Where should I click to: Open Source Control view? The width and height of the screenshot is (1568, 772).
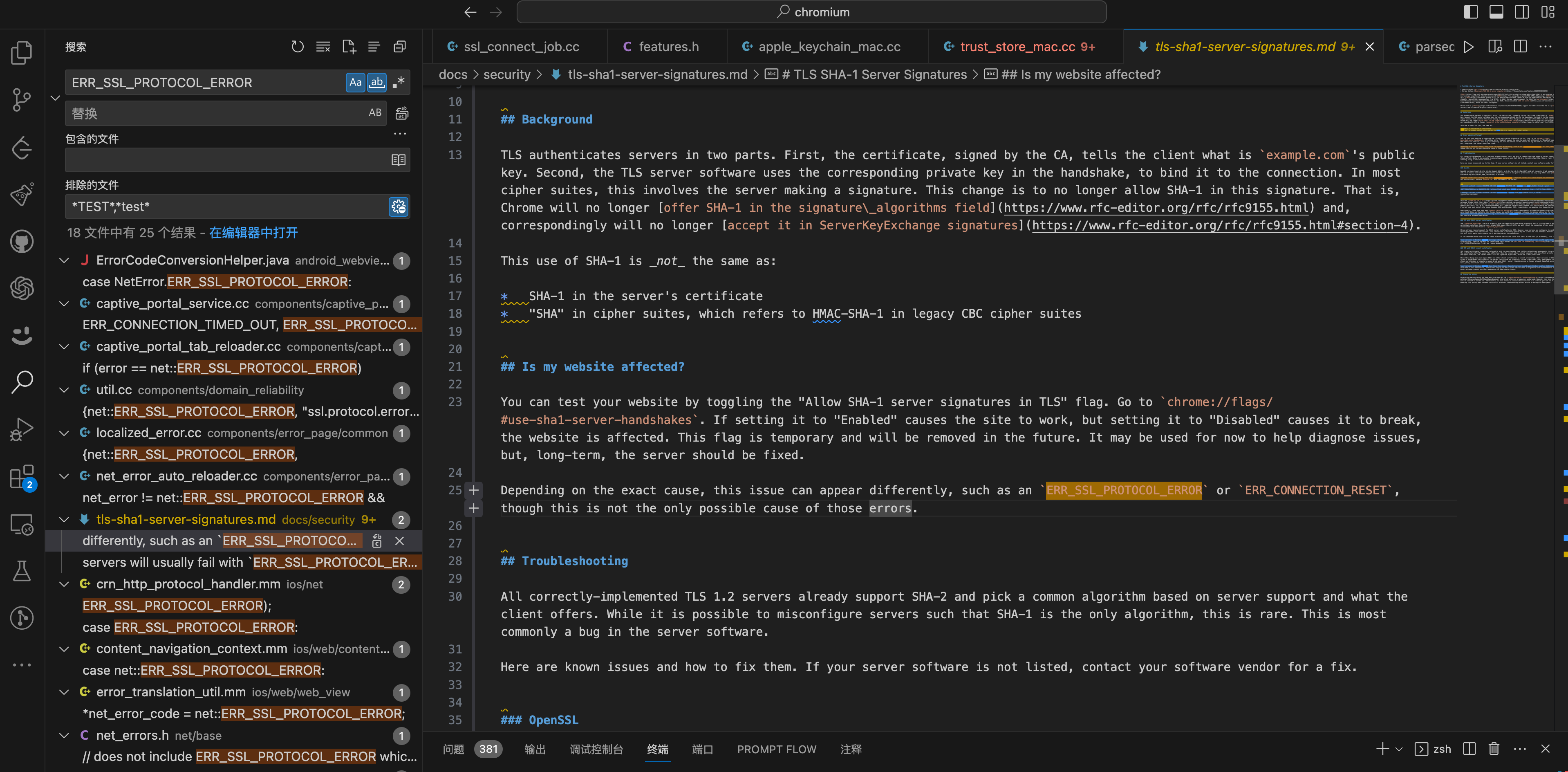click(22, 100)
